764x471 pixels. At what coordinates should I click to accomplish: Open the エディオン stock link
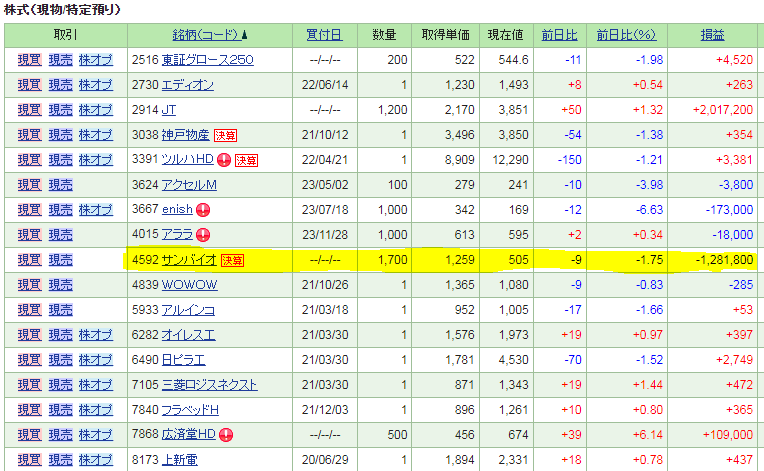[x=188, y=85]
